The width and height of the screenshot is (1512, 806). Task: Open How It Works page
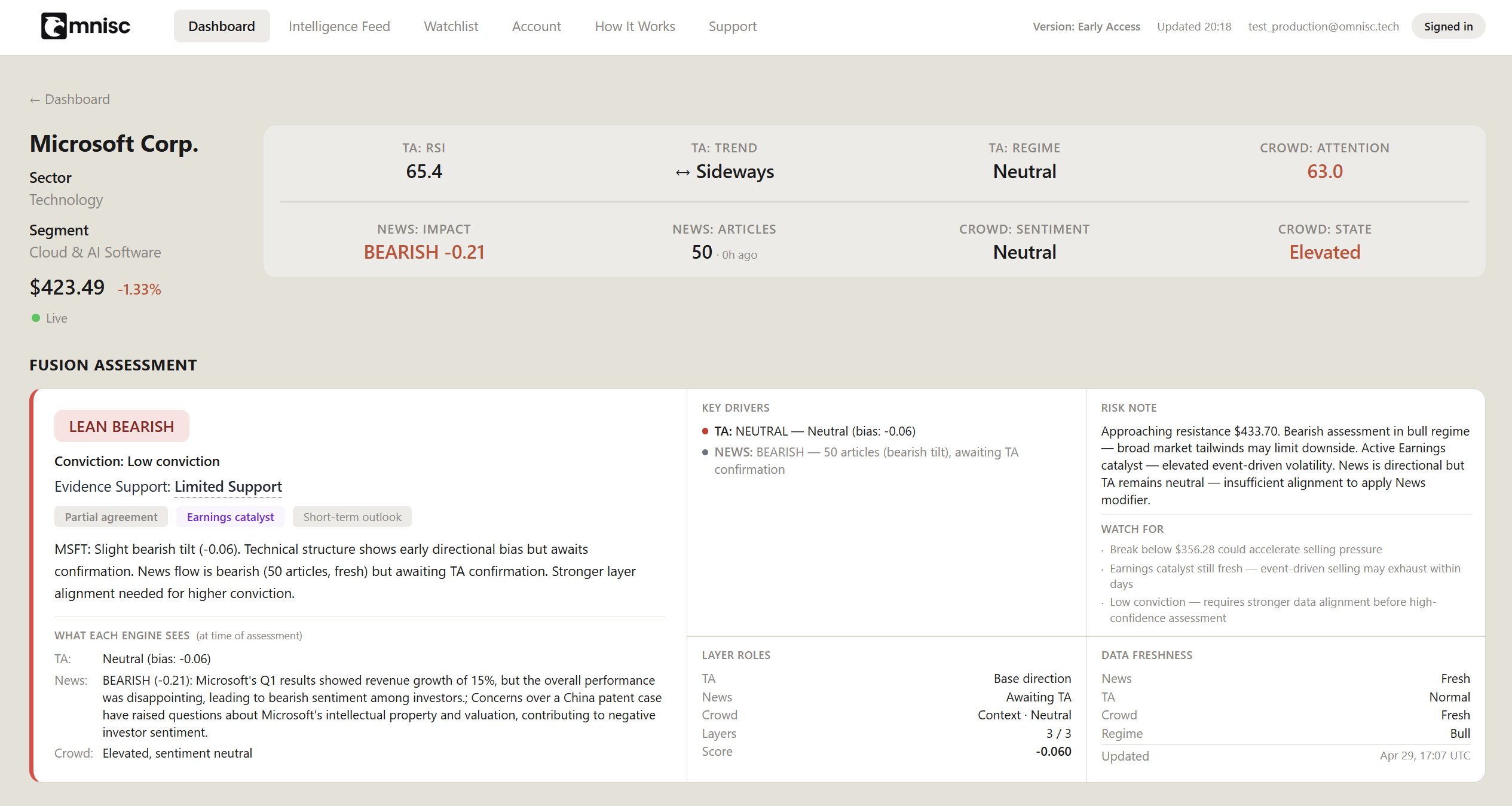click(635, 26)
